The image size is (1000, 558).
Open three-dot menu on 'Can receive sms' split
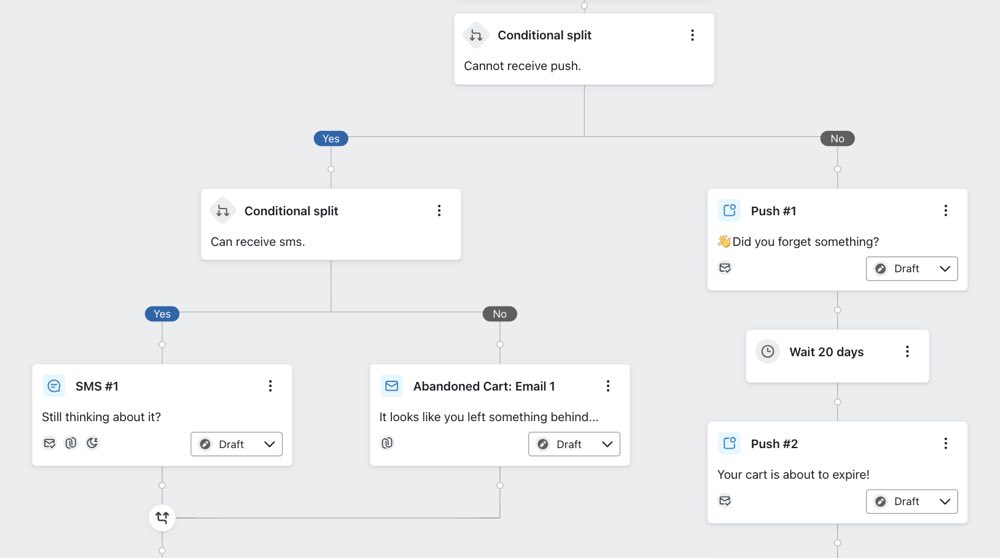click(x=439, y=211)
